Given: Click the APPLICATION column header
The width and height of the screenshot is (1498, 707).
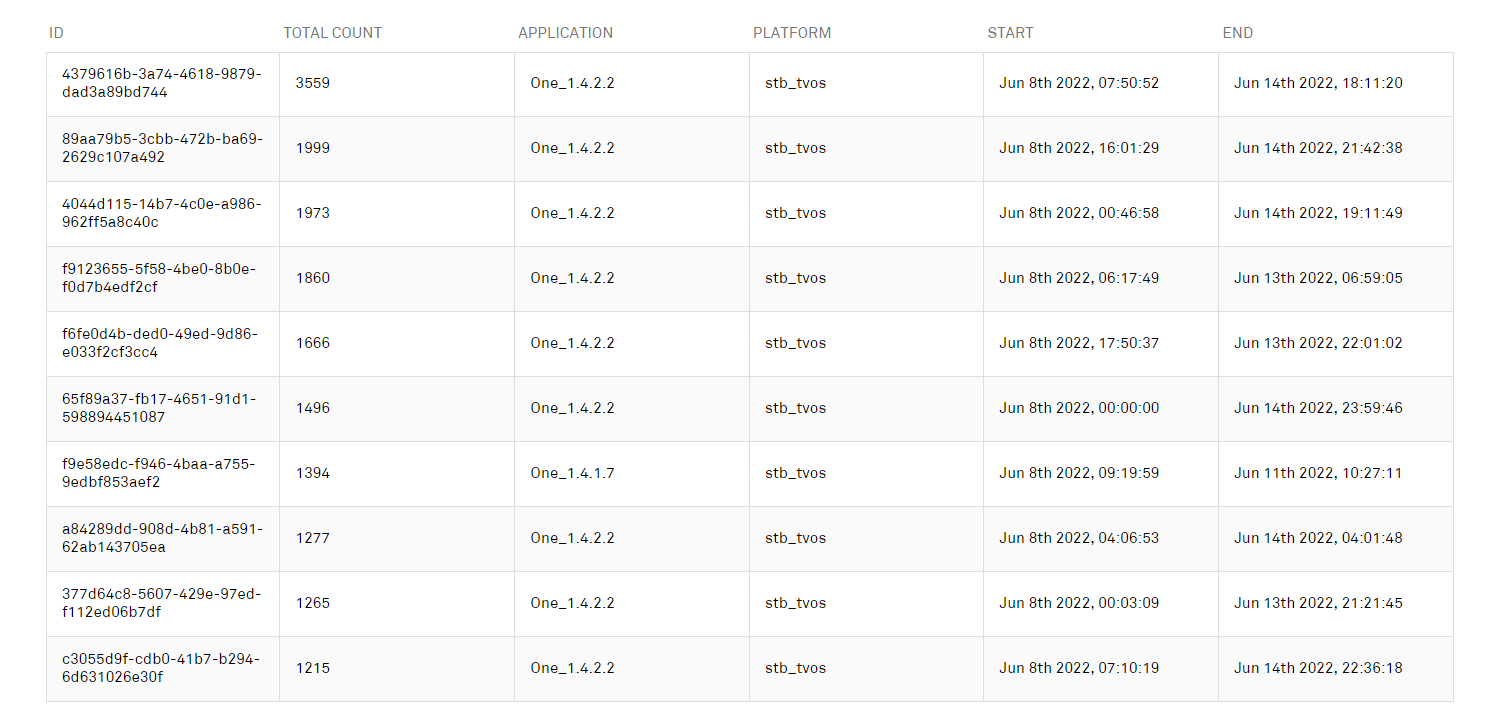Looking at the screenshot, I should (565, 33).
